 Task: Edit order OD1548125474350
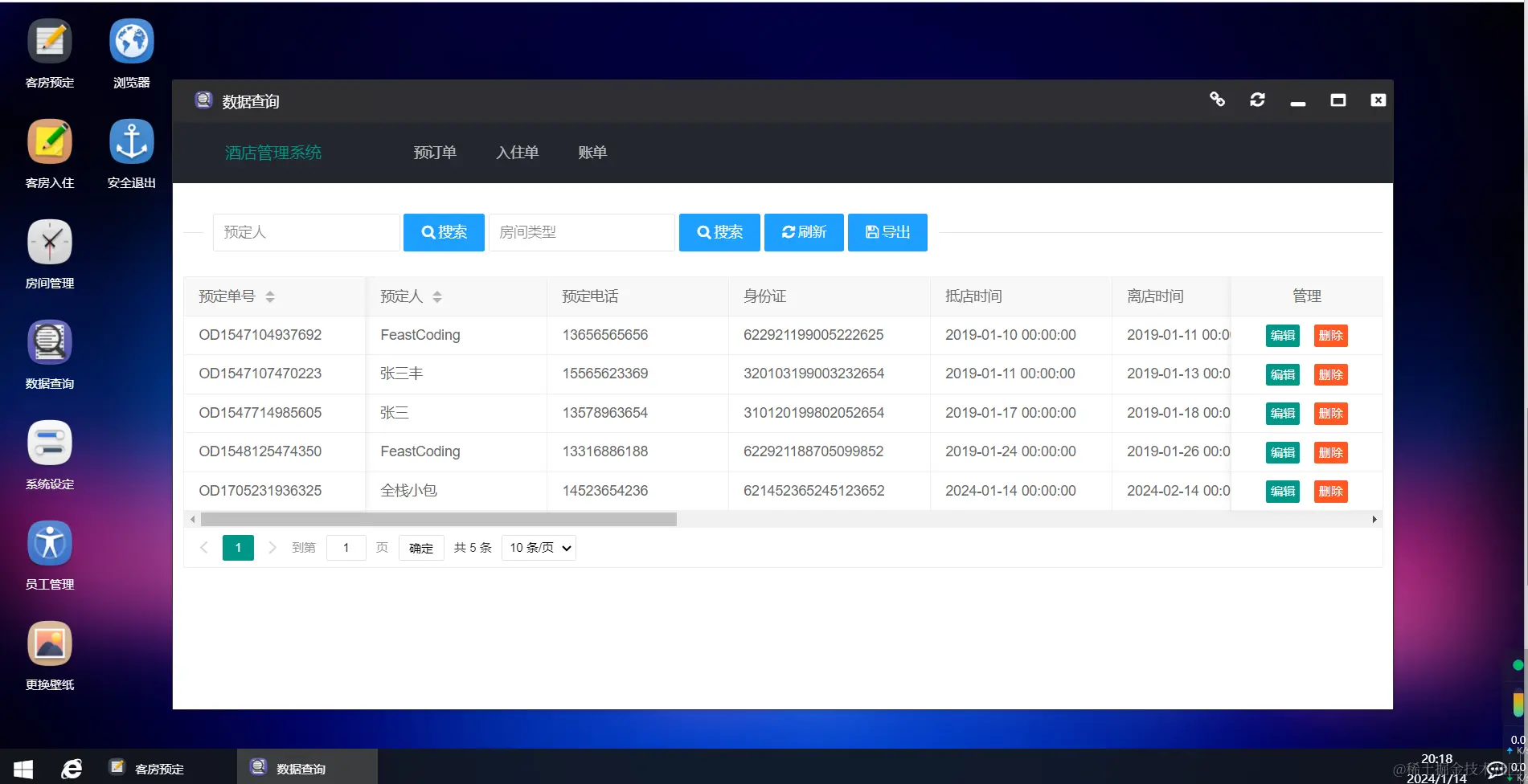[x=1283, y=452]
